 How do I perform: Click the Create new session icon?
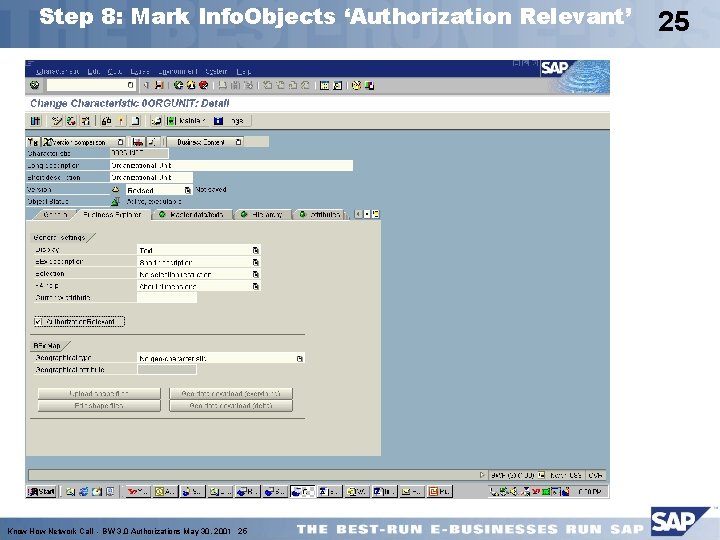pyautogui.click(x=324, y=85)
